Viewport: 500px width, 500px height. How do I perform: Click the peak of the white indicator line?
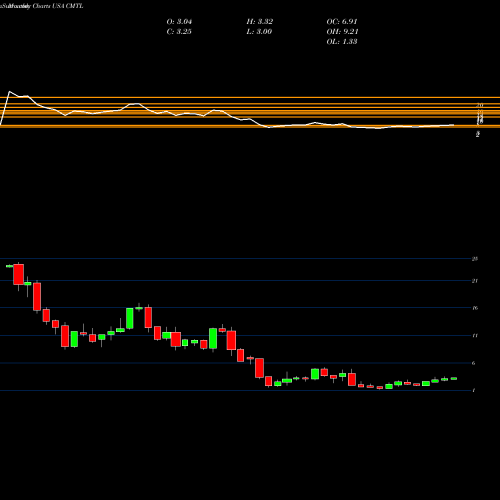coord(9,91)
